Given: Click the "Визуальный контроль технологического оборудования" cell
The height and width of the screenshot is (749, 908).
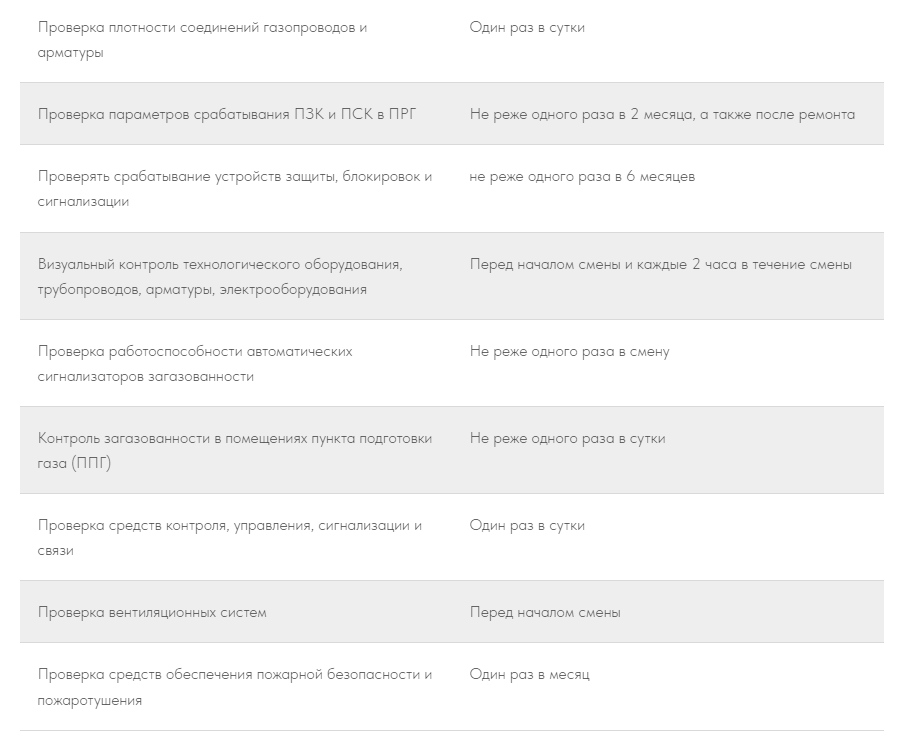Looking at the screenshot, I should (220, 277).
